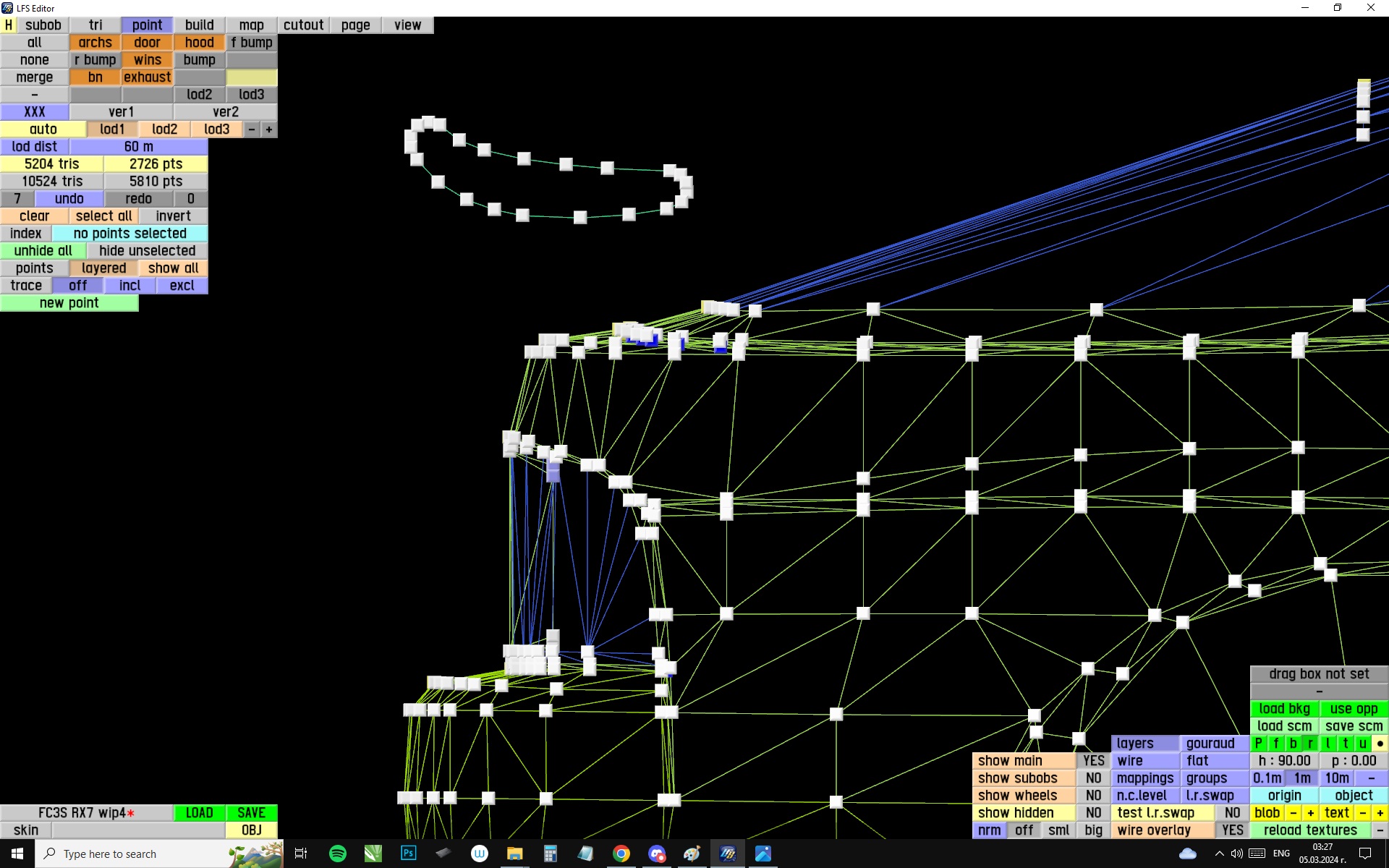1389x868 pixels.
Task: Click the Chrome taskbar icon
Action: (621, 854)
